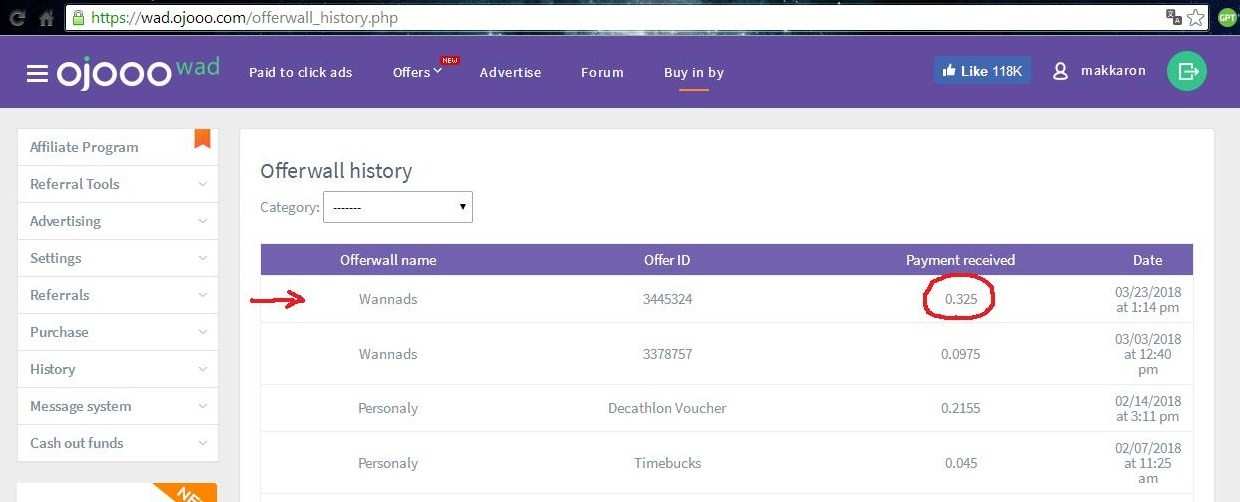The height and width of the screenshot is (502, 1240).
Task: Expand the Message system sidebar section
Action: pos(118,406)
